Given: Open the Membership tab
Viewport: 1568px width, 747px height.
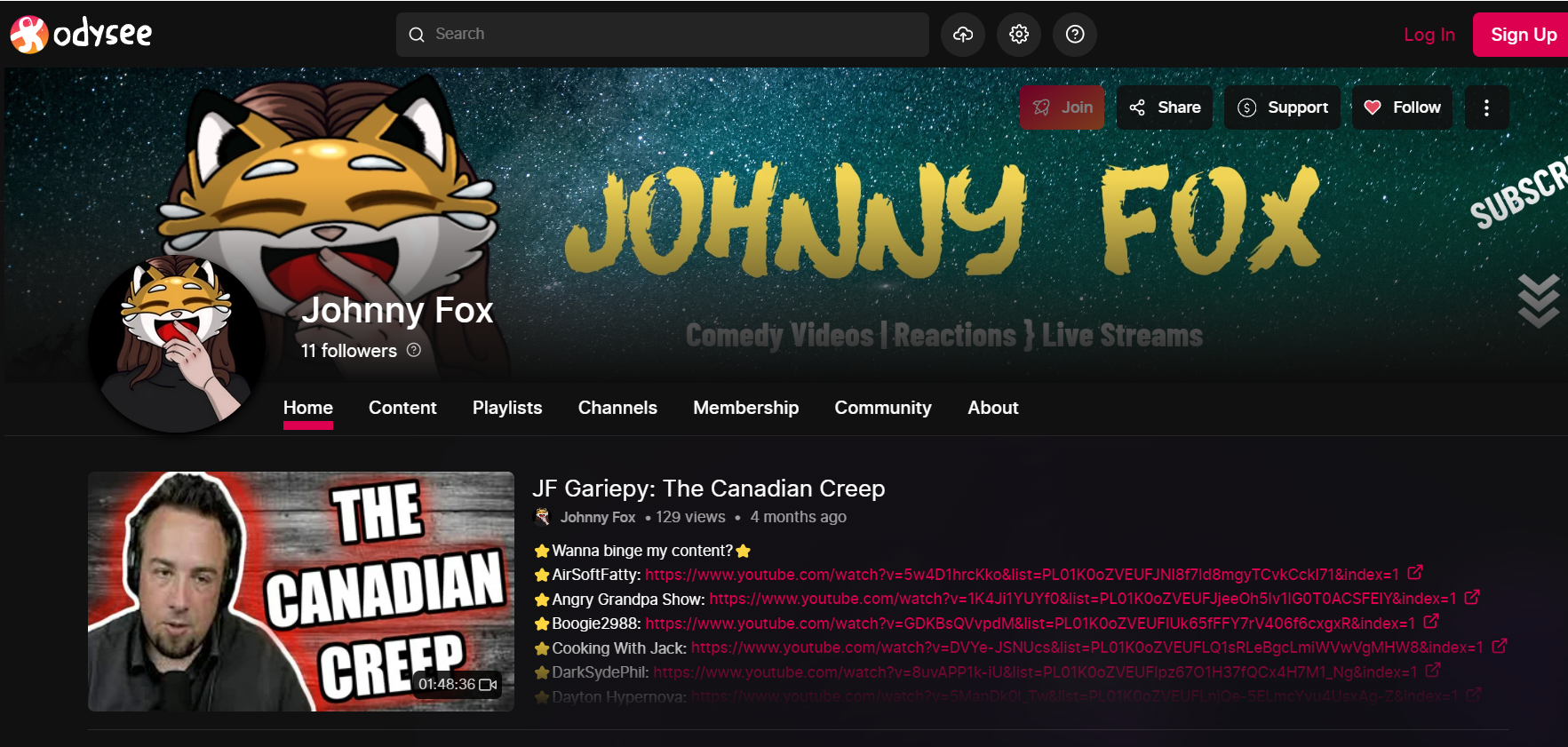Looking at the screenshot, I should coord(746,408).
